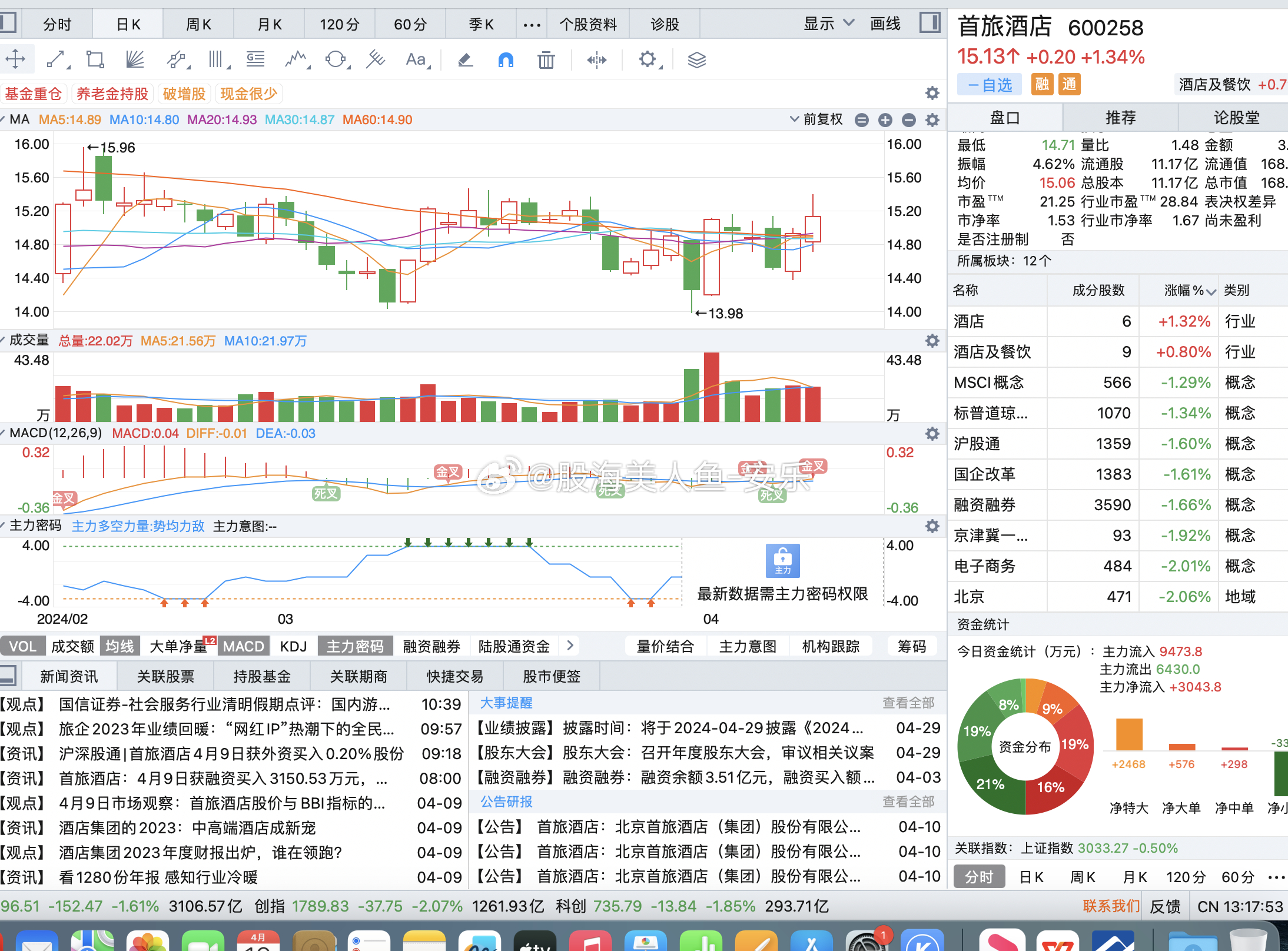Click the trash can delete drawings icon
The image size is (1288, 951).
pos(546,59)
